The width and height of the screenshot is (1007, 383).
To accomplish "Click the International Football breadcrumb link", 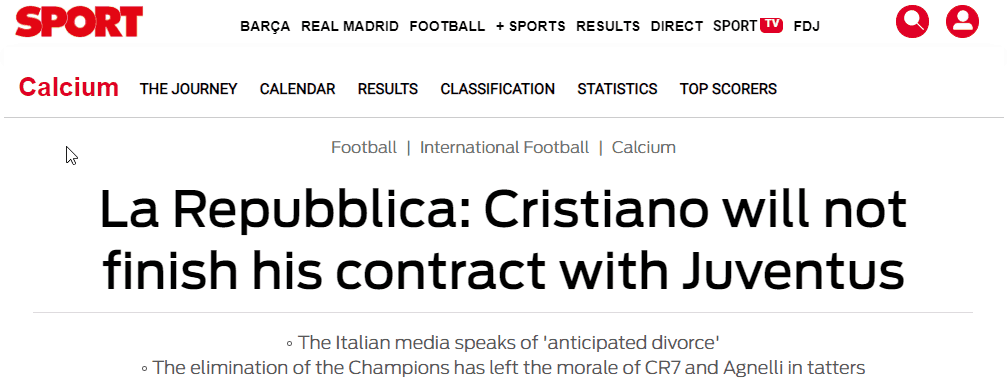I will (x=504, y=148).
